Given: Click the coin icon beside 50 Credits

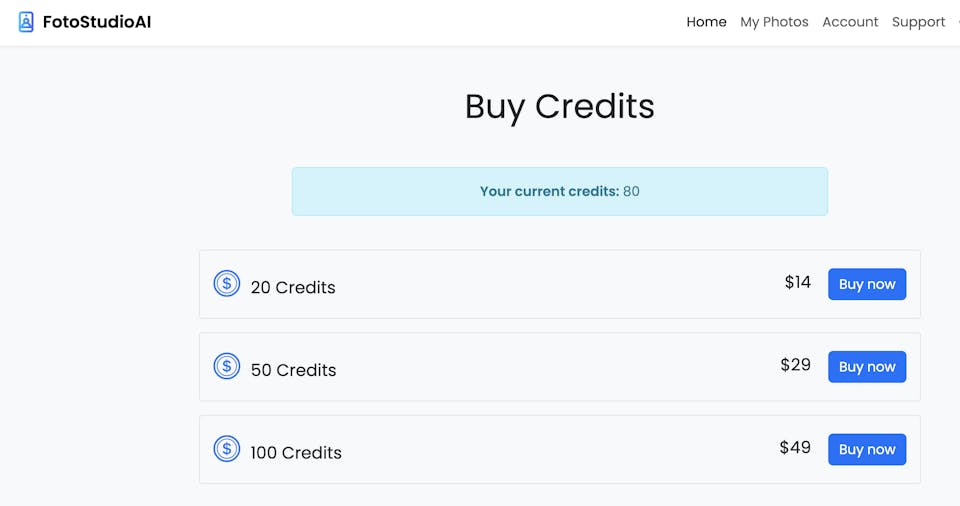Looking at the screenshot, I should [227, 367].
